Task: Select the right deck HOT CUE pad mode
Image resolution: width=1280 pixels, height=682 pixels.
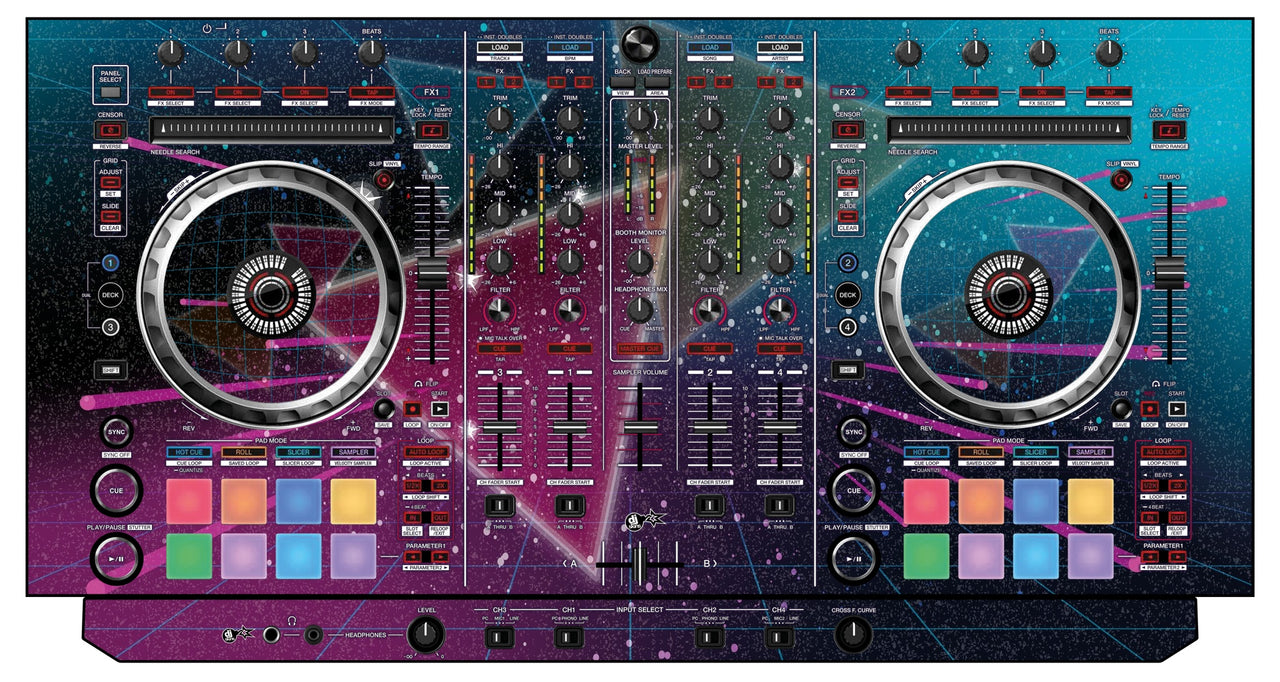Action: (926, 453)
